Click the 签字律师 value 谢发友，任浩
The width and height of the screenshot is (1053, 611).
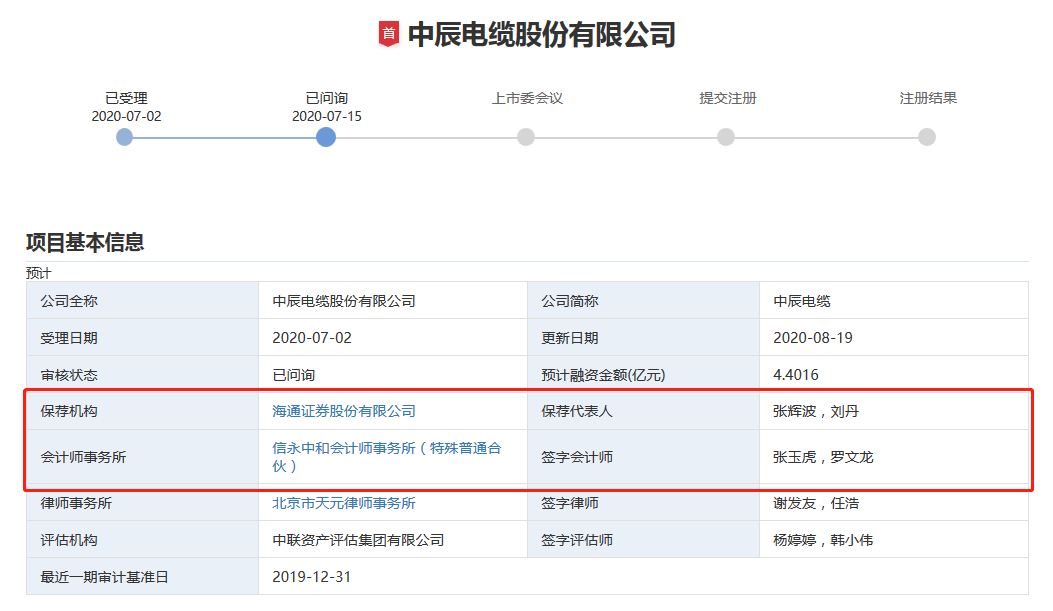(816, 503)
